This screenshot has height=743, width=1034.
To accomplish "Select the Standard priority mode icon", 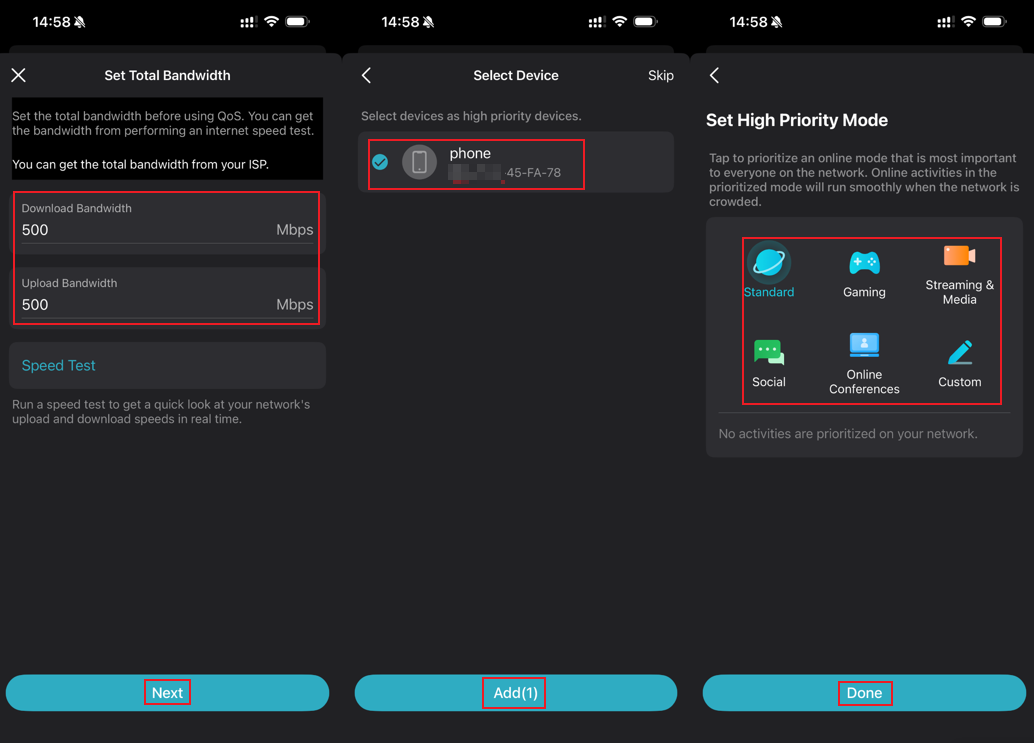I will tap(768, 264).
